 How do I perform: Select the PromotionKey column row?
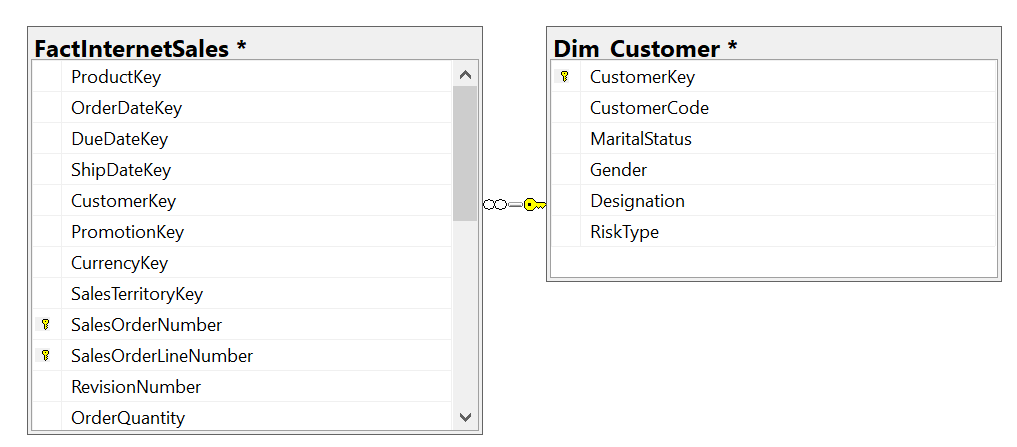click(x=127, y=232)
